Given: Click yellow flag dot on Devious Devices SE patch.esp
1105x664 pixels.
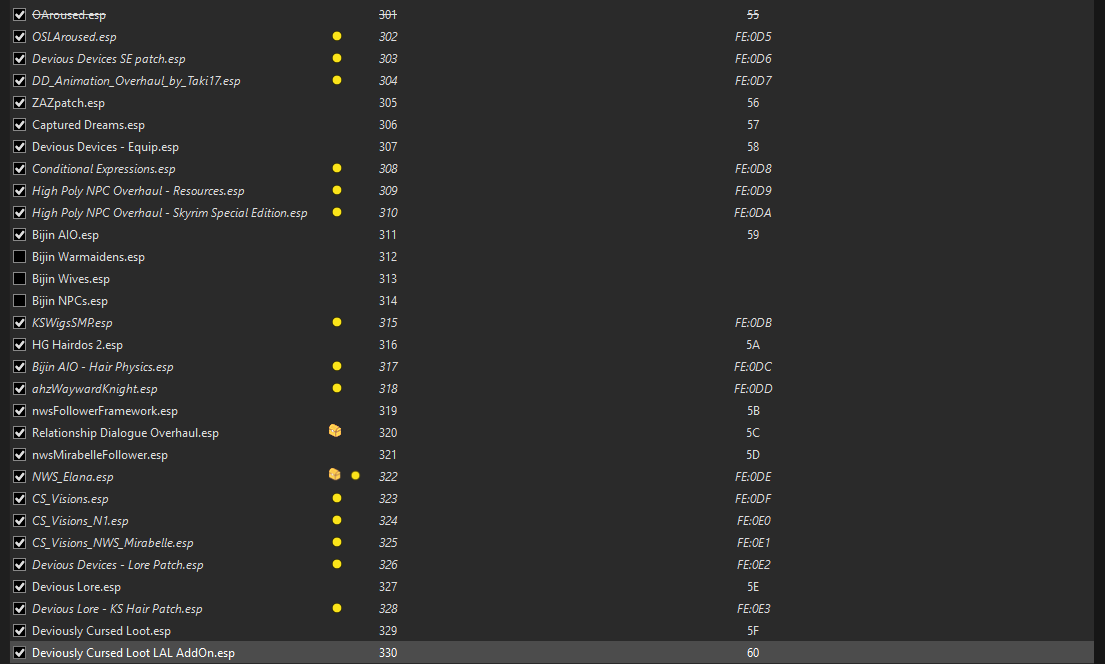Looking at the screenshot, I should pos(337,58).
